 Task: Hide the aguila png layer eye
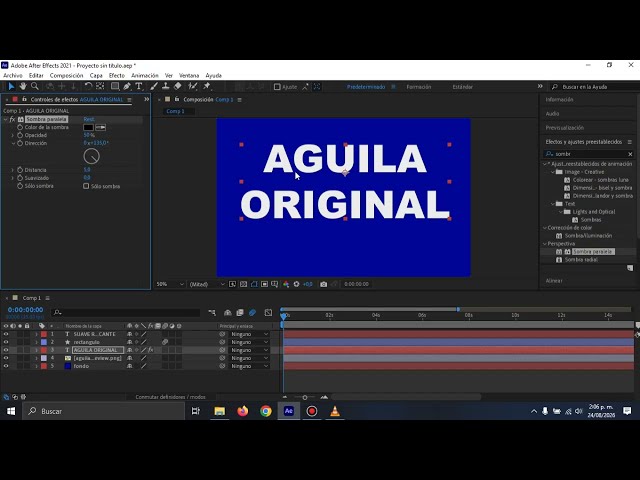coord(6,358)
